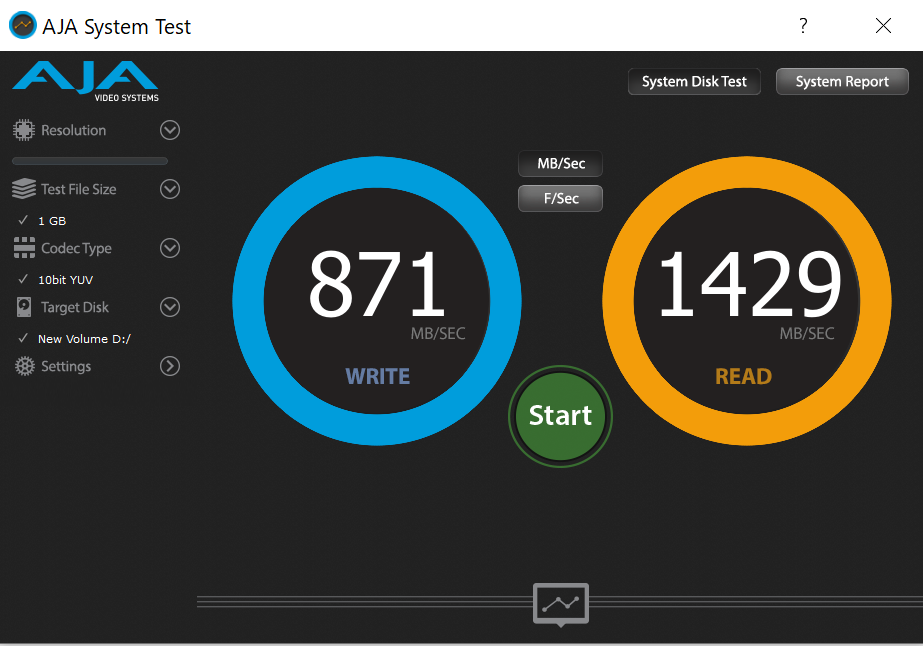Viewport: 923px width, 646px height.
Task: Click the Codec Type film icon
Action: pyautogui.click(x=24, y=248)
